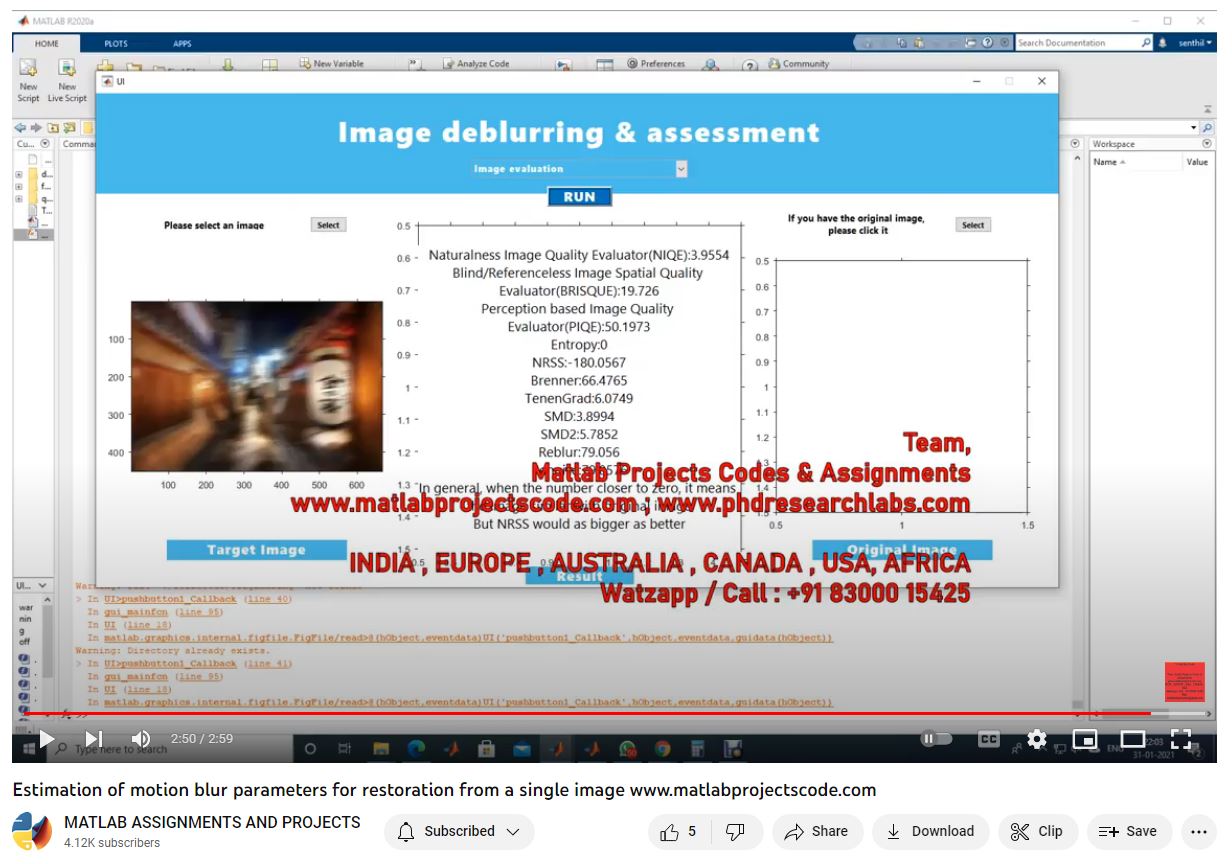Switch to the PLOTS tab
Screen dimensions: 1232x864
pyautogui.click(x=116, y=43)
